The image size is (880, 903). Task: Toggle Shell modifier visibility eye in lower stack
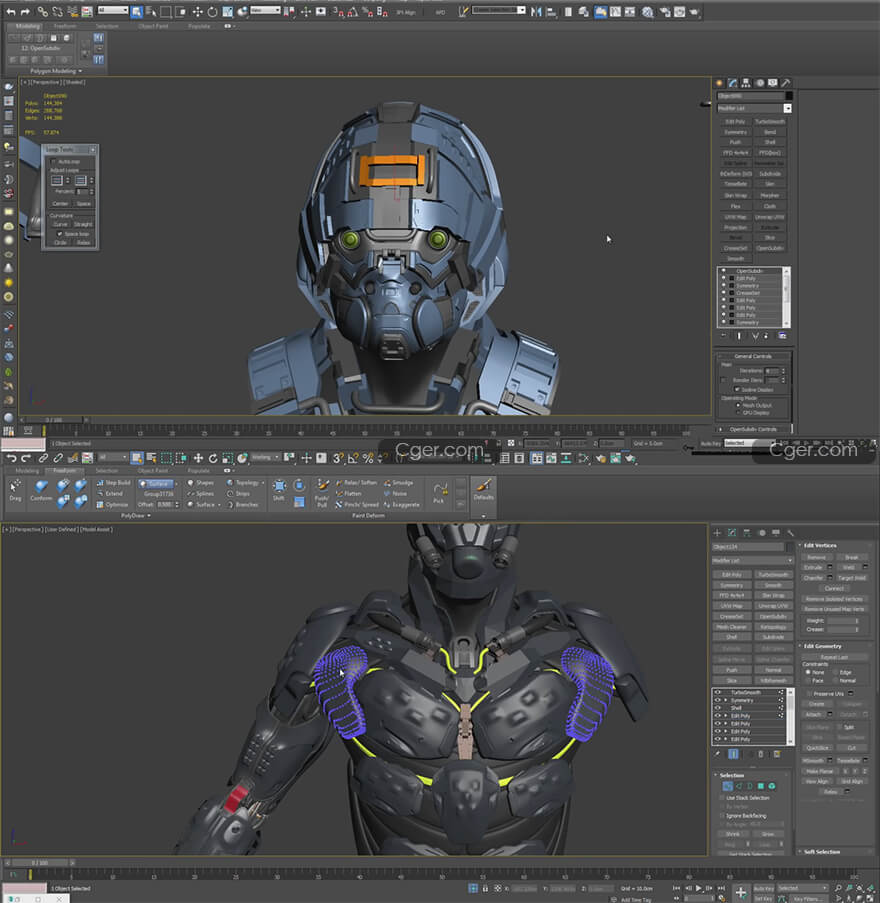click(x=718, y=708)
